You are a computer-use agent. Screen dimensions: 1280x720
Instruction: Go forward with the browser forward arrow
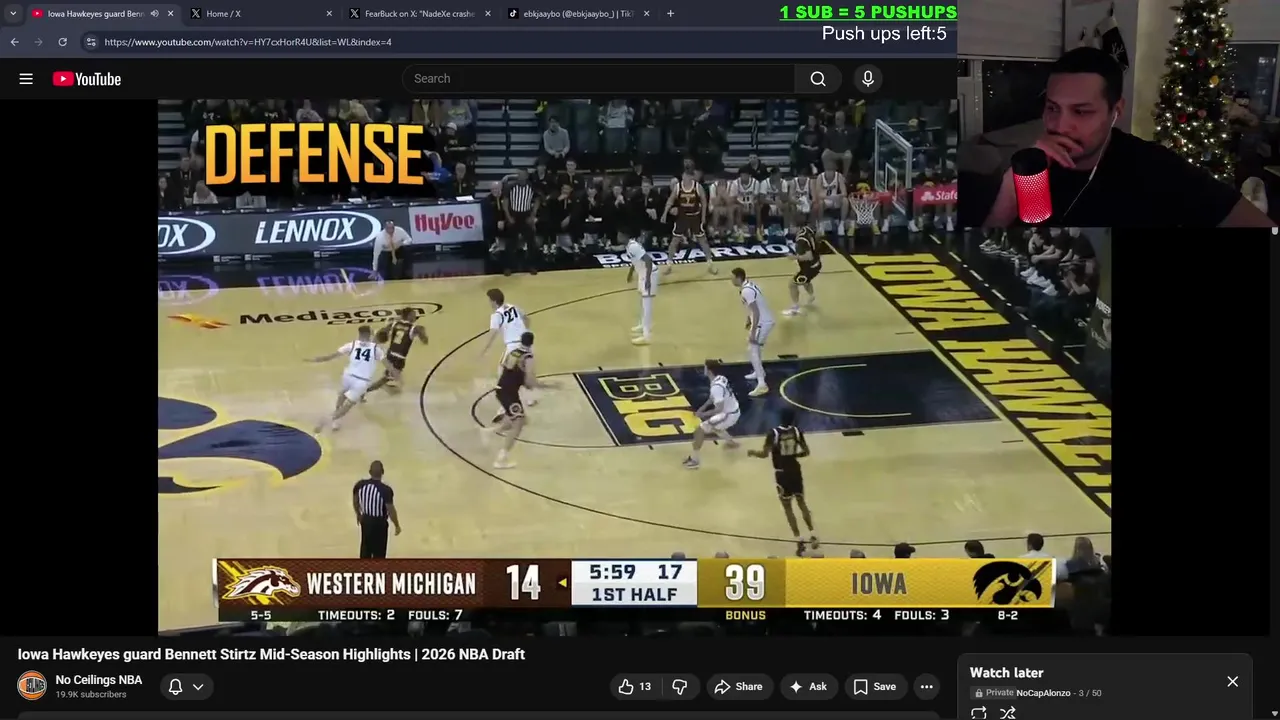(x=38, y=42)
